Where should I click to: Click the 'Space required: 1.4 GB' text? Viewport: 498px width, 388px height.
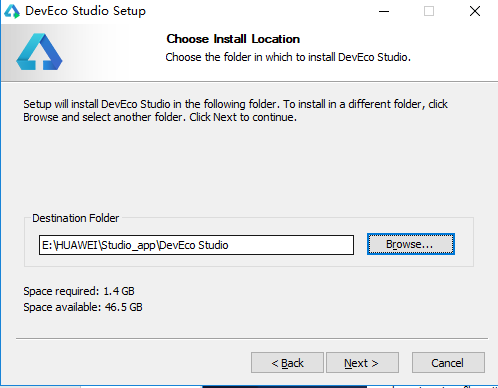79,291
